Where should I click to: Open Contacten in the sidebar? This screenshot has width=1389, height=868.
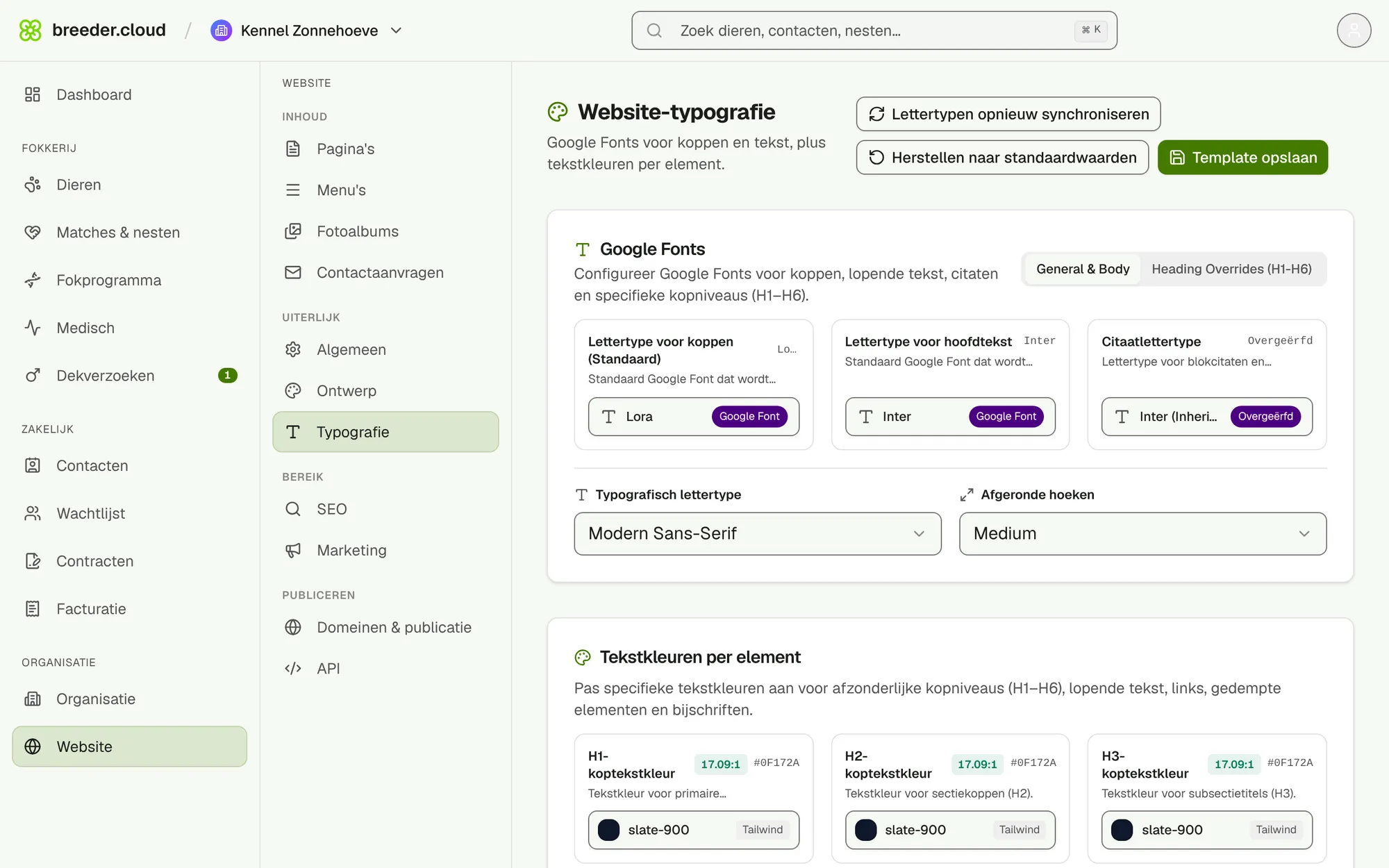(x=130, y=466)
